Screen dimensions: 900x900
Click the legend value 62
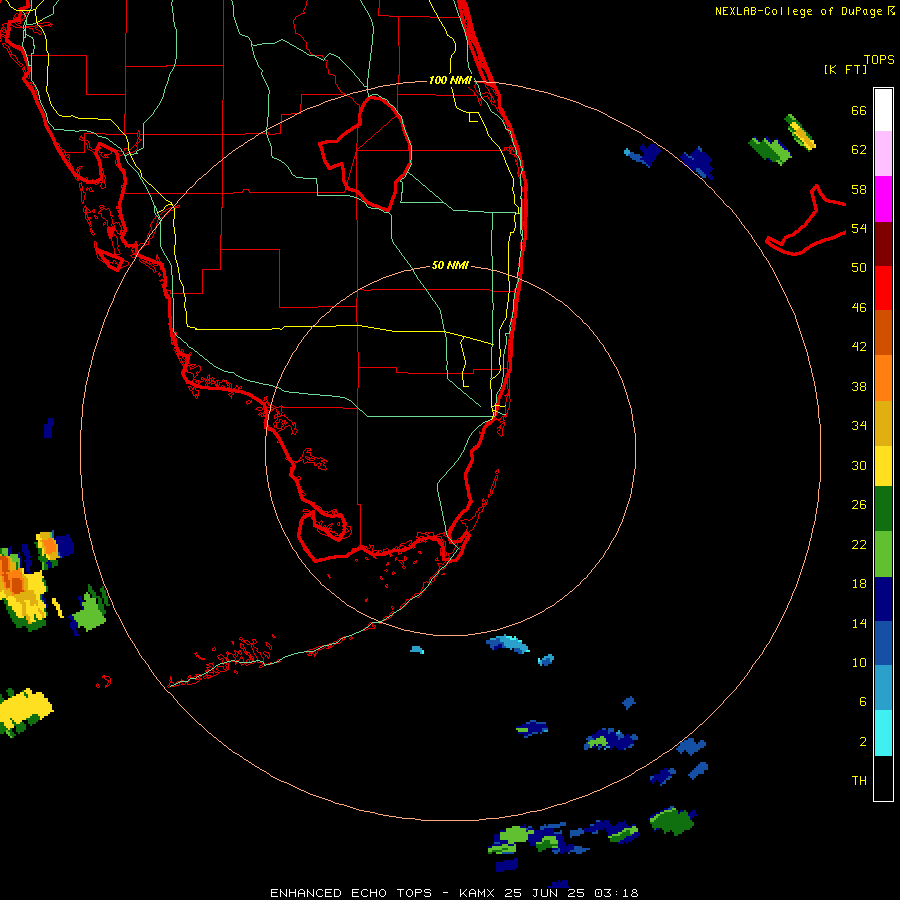pos(859,150)
